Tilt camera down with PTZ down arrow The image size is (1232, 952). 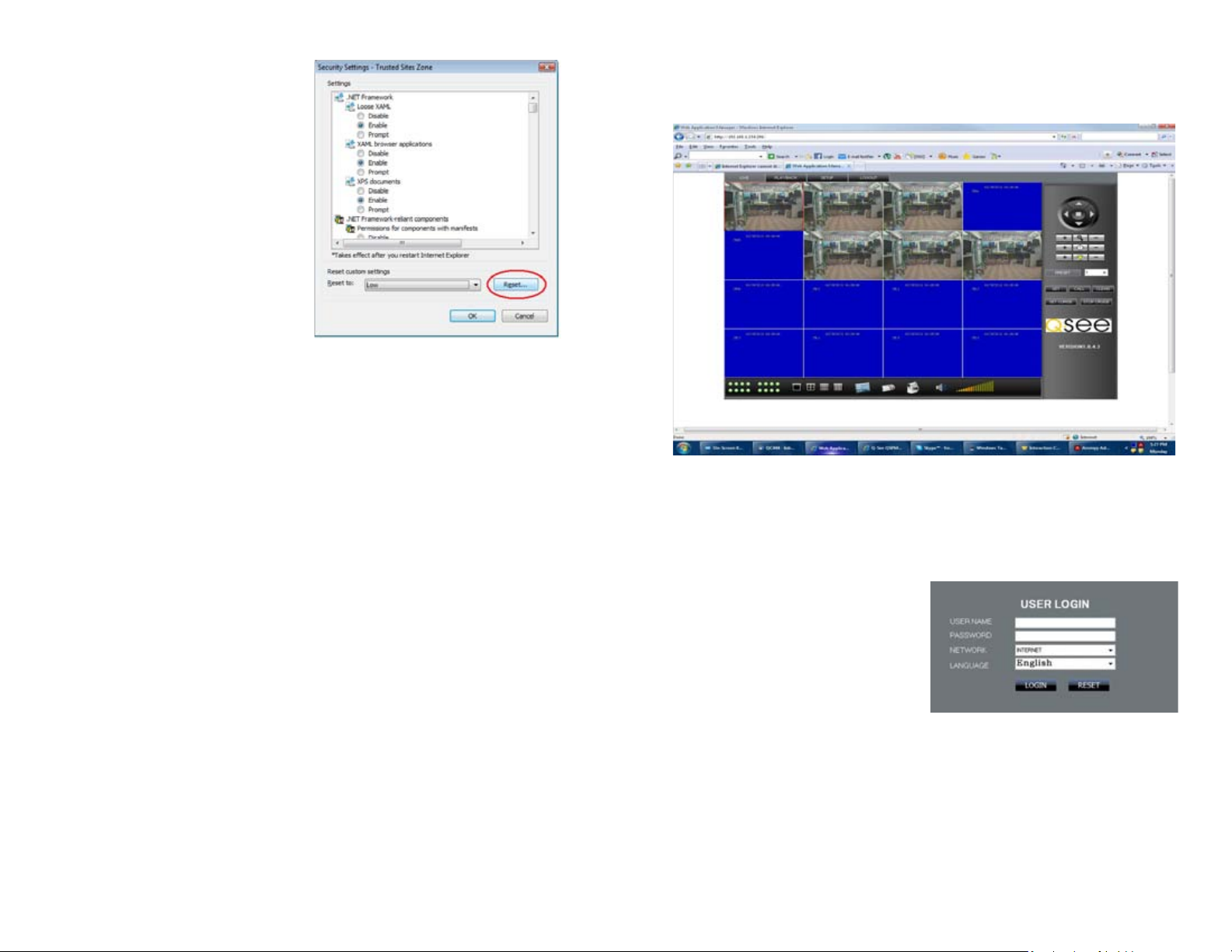point(1080,223)
